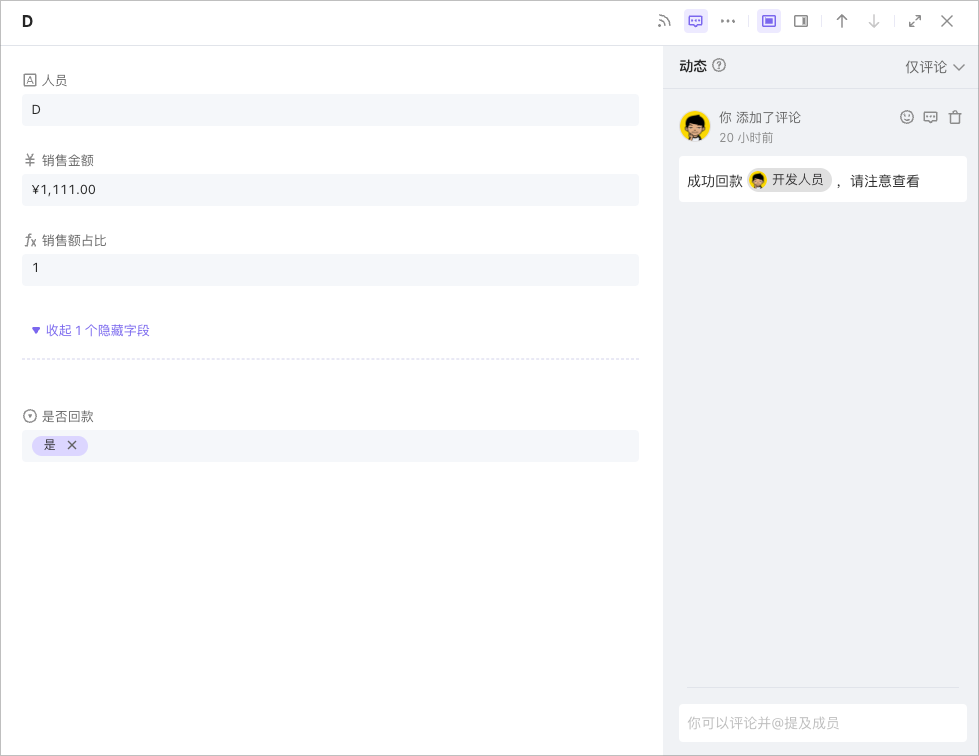Remove the 是 tag from 是否回款
The height and width of the screenshot is (756, 979).
point(71,445)
